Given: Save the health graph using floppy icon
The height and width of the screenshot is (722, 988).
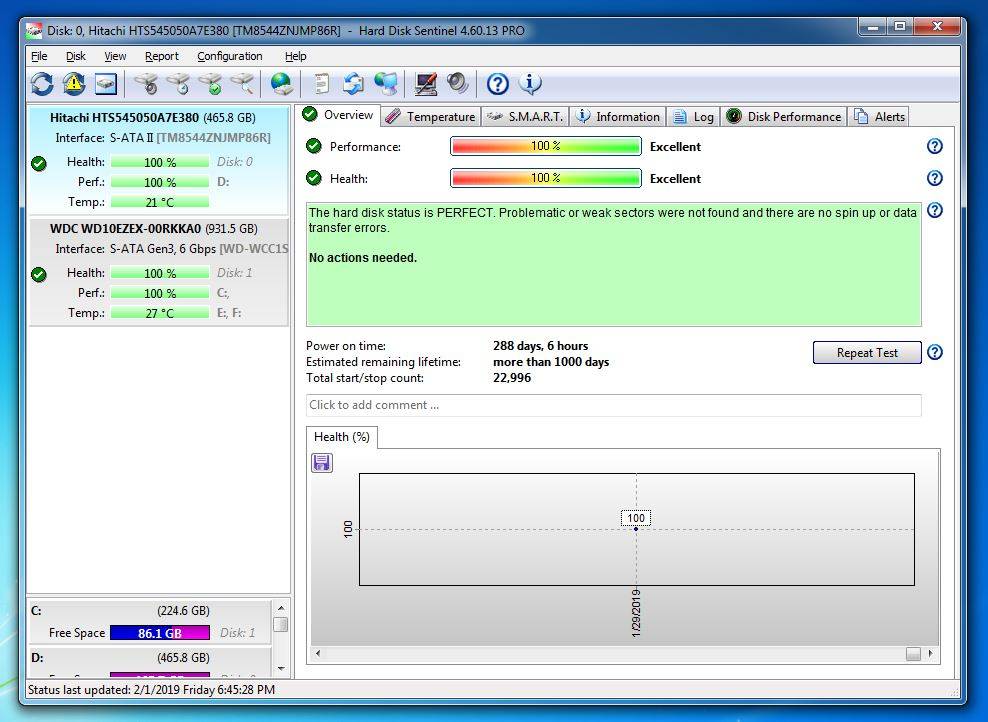Looking at the screenshot, I should [322, 462].
